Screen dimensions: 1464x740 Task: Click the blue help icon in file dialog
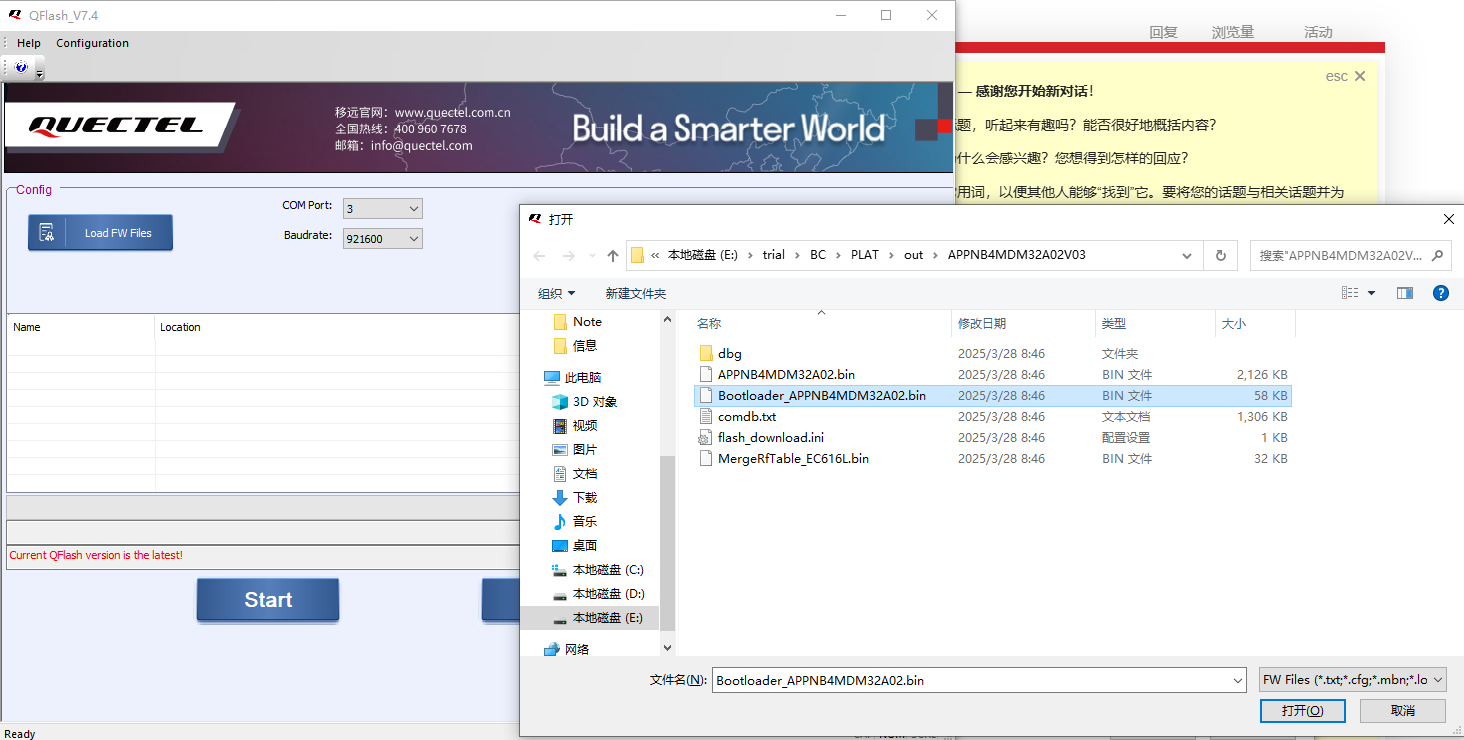tap(1441, 293)
